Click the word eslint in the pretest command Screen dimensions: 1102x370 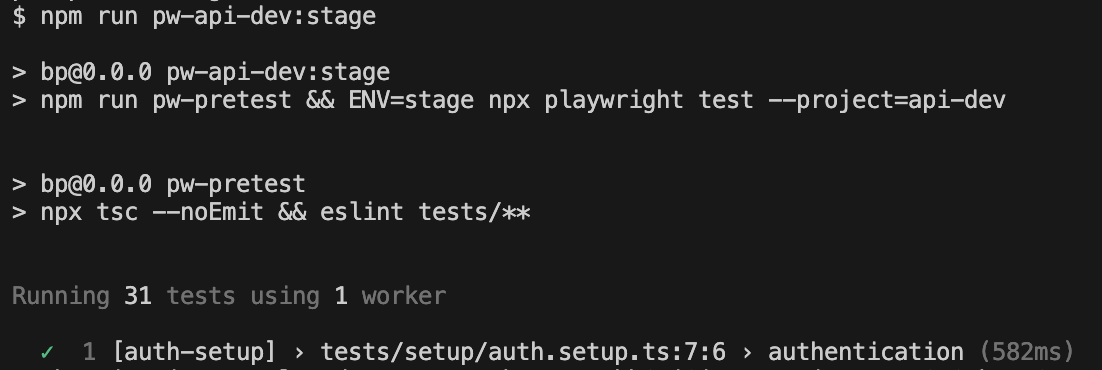(362, 212)
